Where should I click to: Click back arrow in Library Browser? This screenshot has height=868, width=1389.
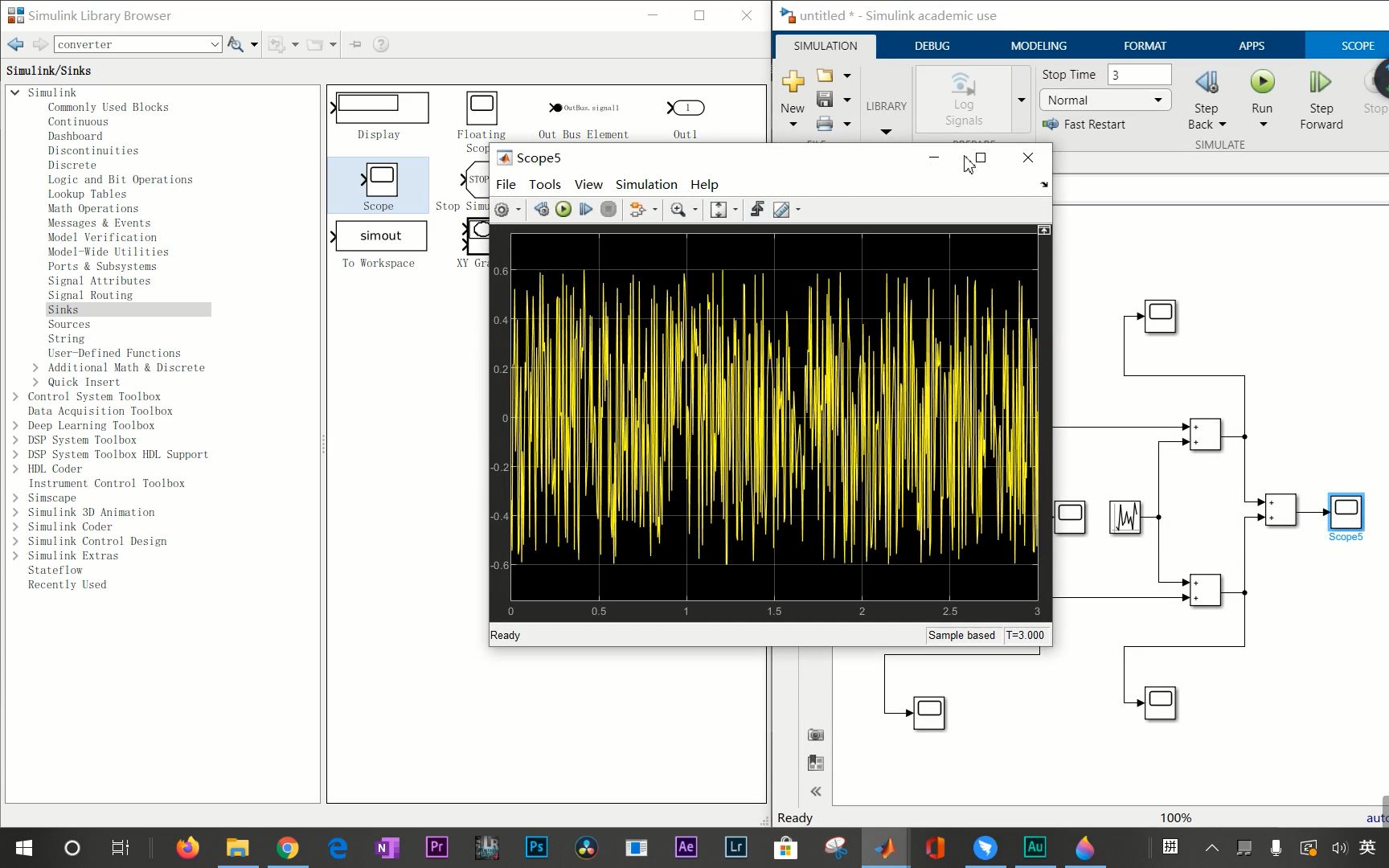[x=15, y=44]
